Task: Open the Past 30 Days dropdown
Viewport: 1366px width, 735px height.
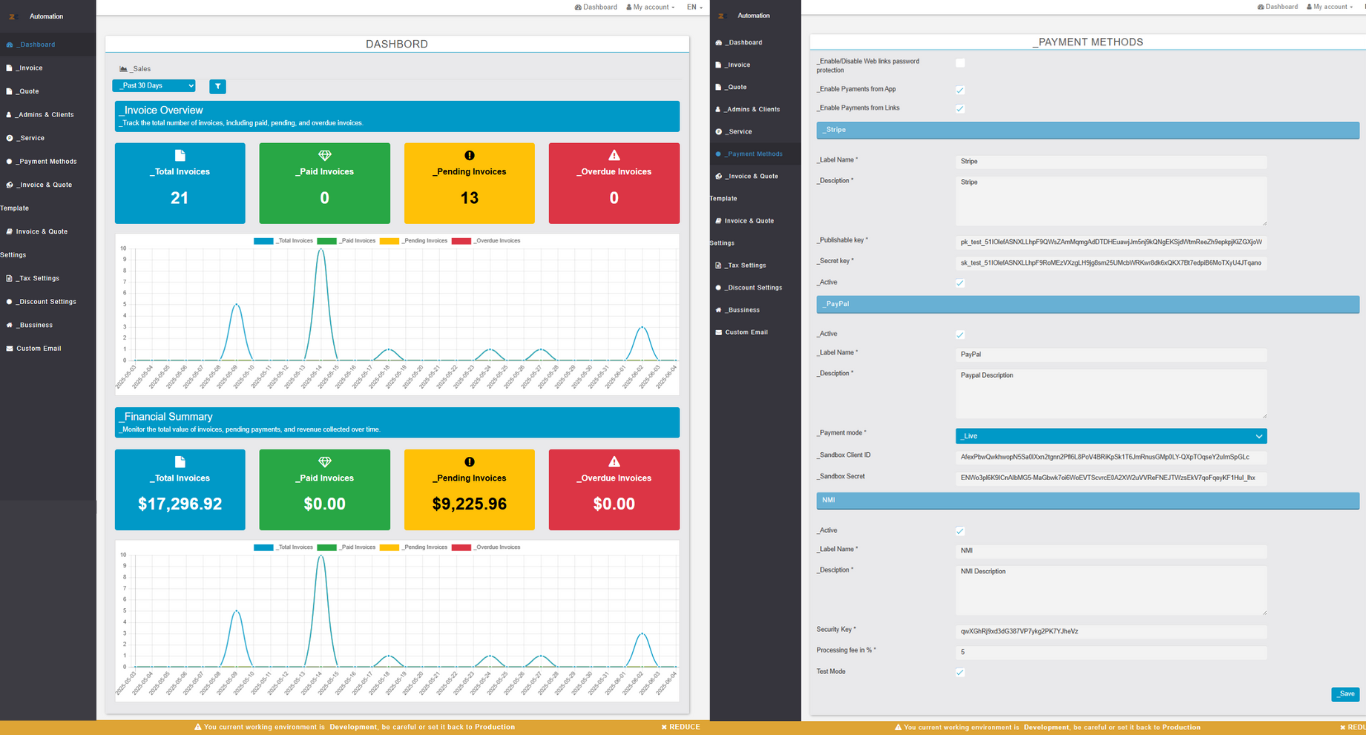Action: (x=154, y=86)
